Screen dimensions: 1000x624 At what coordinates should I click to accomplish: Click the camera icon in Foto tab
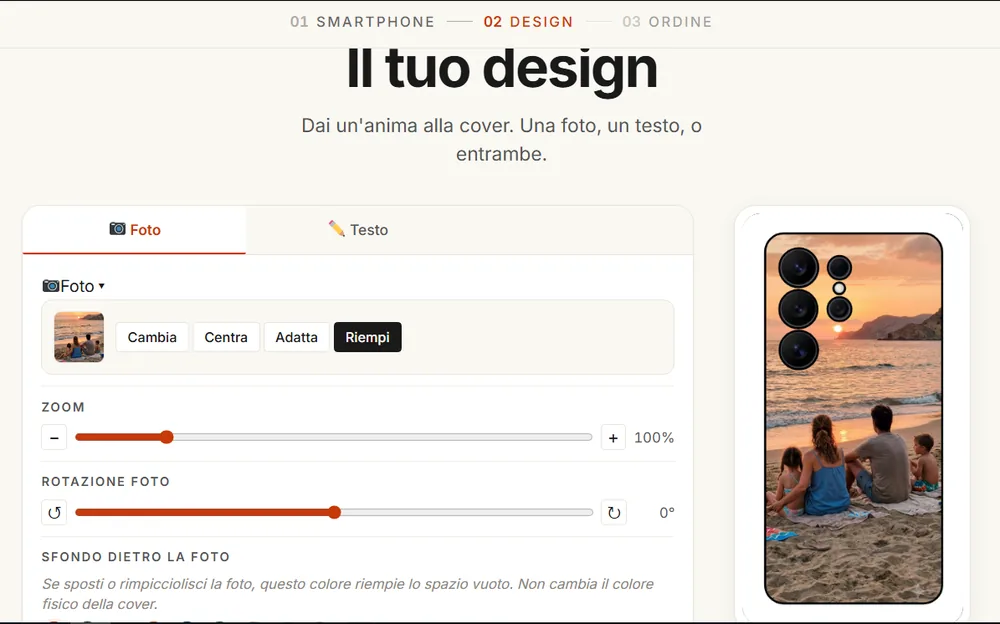point(117,228)
